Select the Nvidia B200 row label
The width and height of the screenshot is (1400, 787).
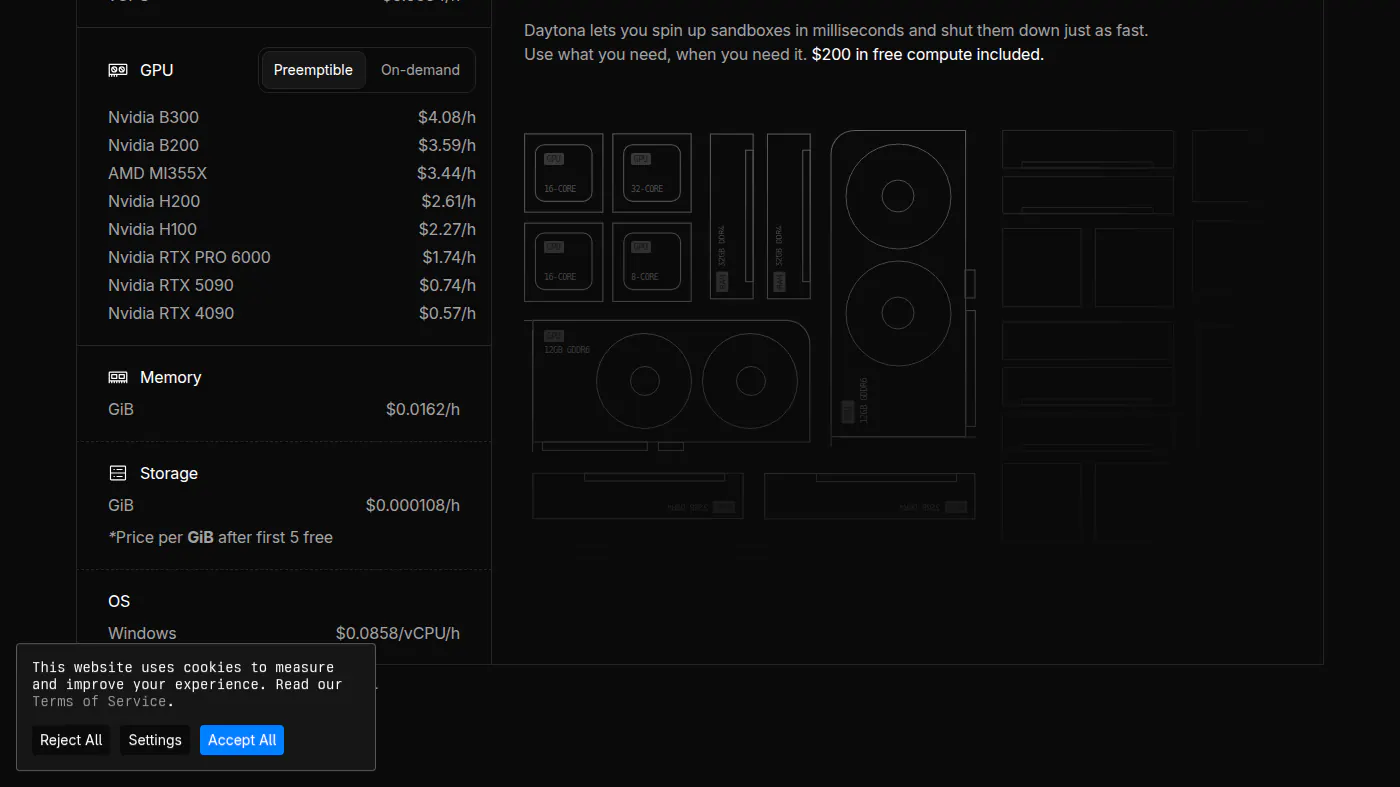153,145
